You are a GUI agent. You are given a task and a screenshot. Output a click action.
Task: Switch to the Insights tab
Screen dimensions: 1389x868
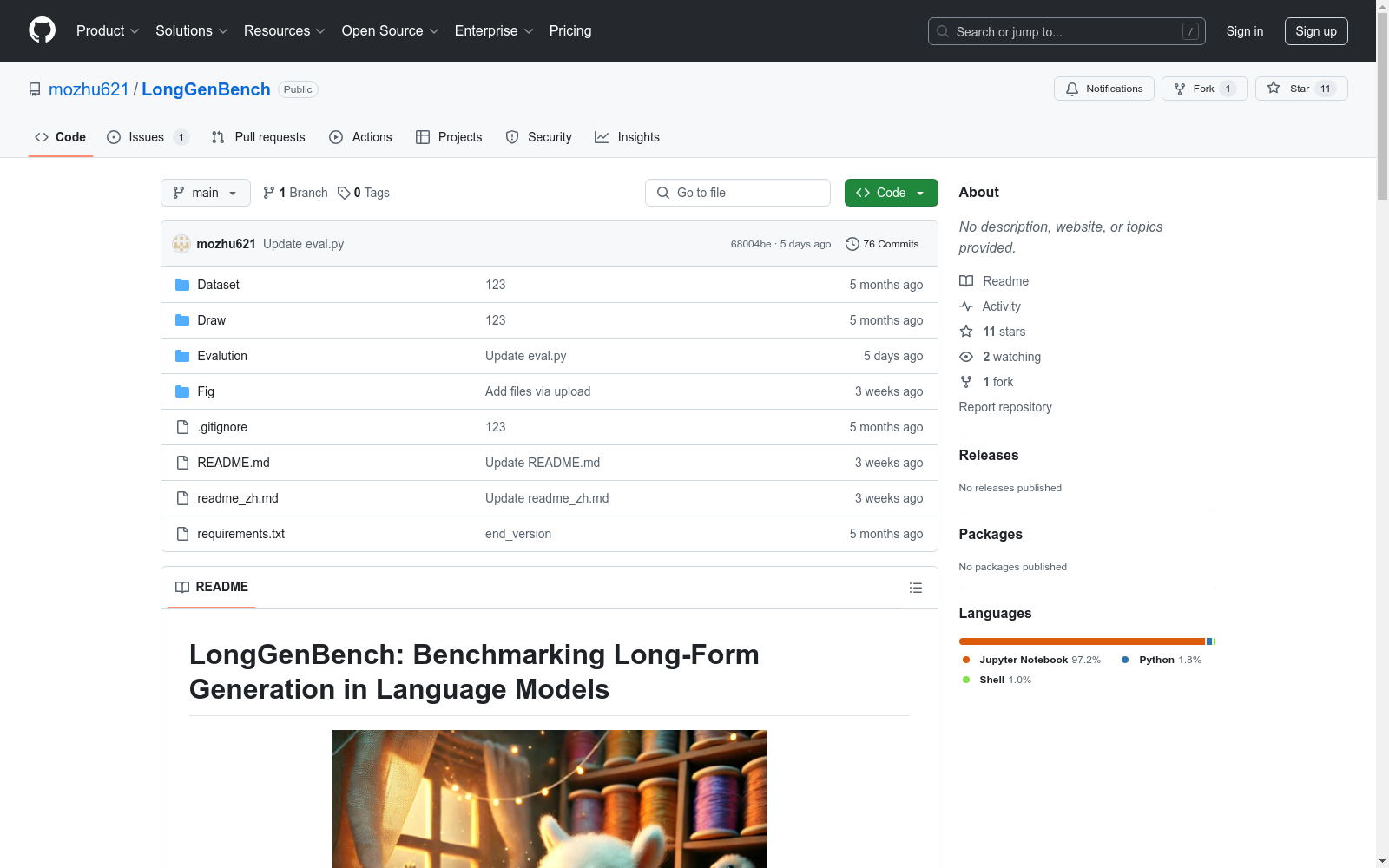click(x=627, y=137)
